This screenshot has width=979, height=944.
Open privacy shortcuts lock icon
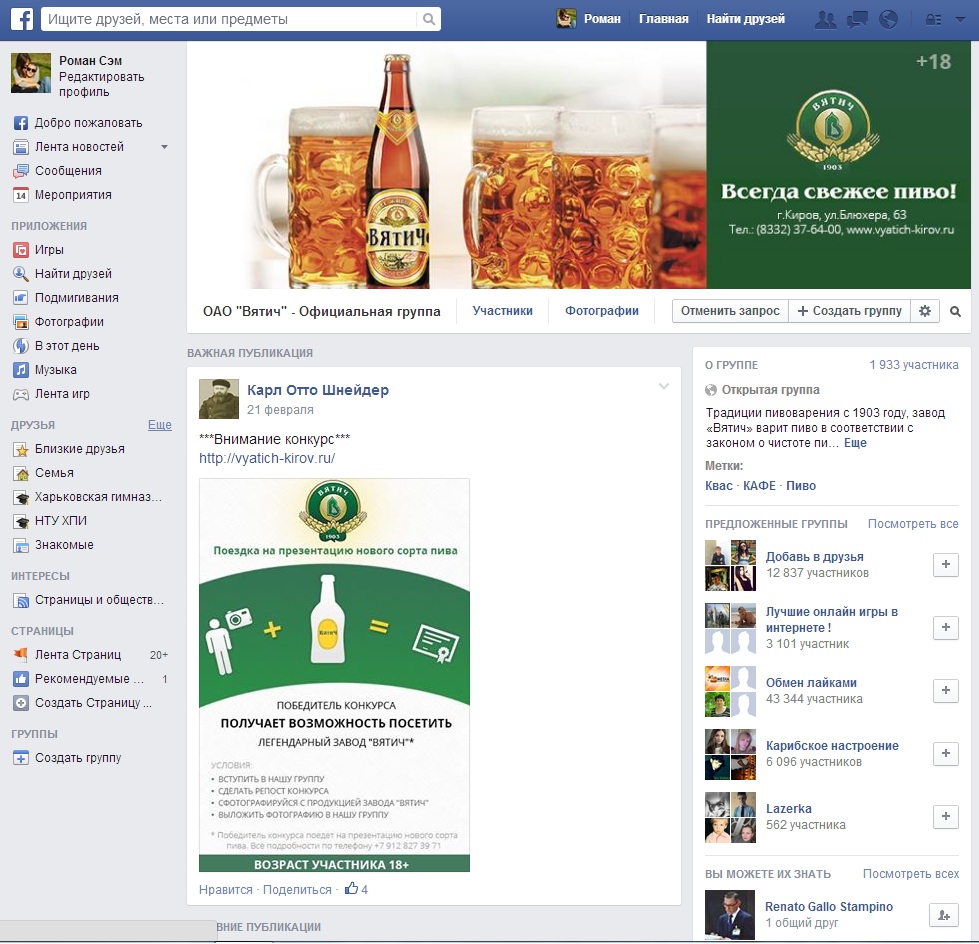(933, 19)
